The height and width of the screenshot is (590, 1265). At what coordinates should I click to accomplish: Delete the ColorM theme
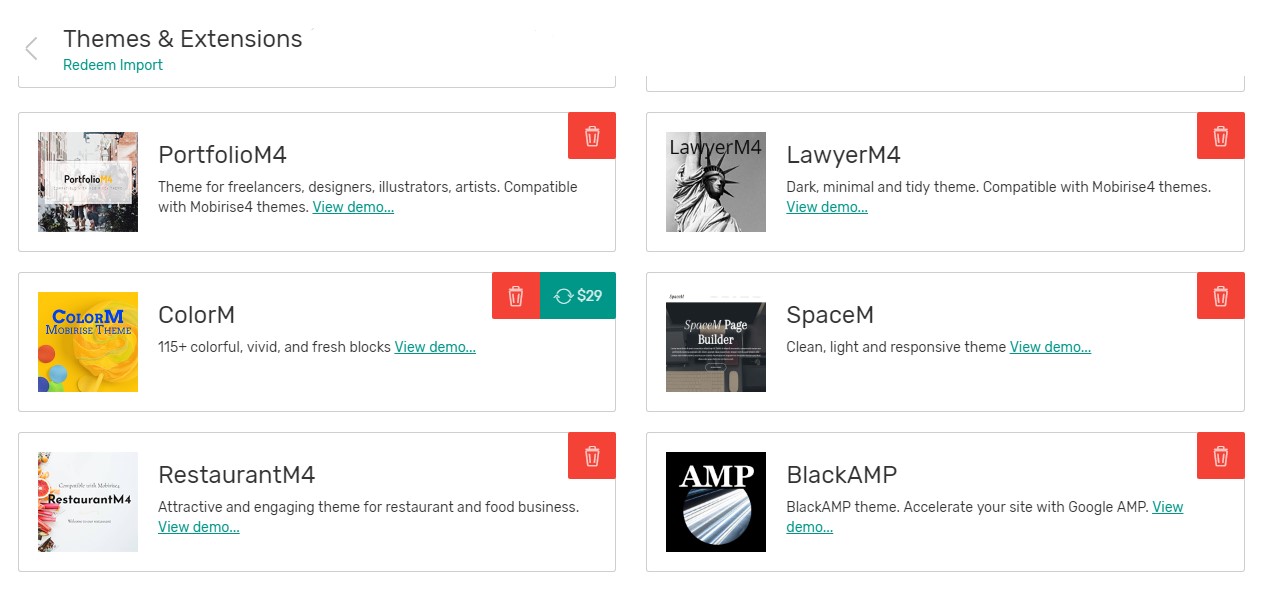(x=515, y=295)
